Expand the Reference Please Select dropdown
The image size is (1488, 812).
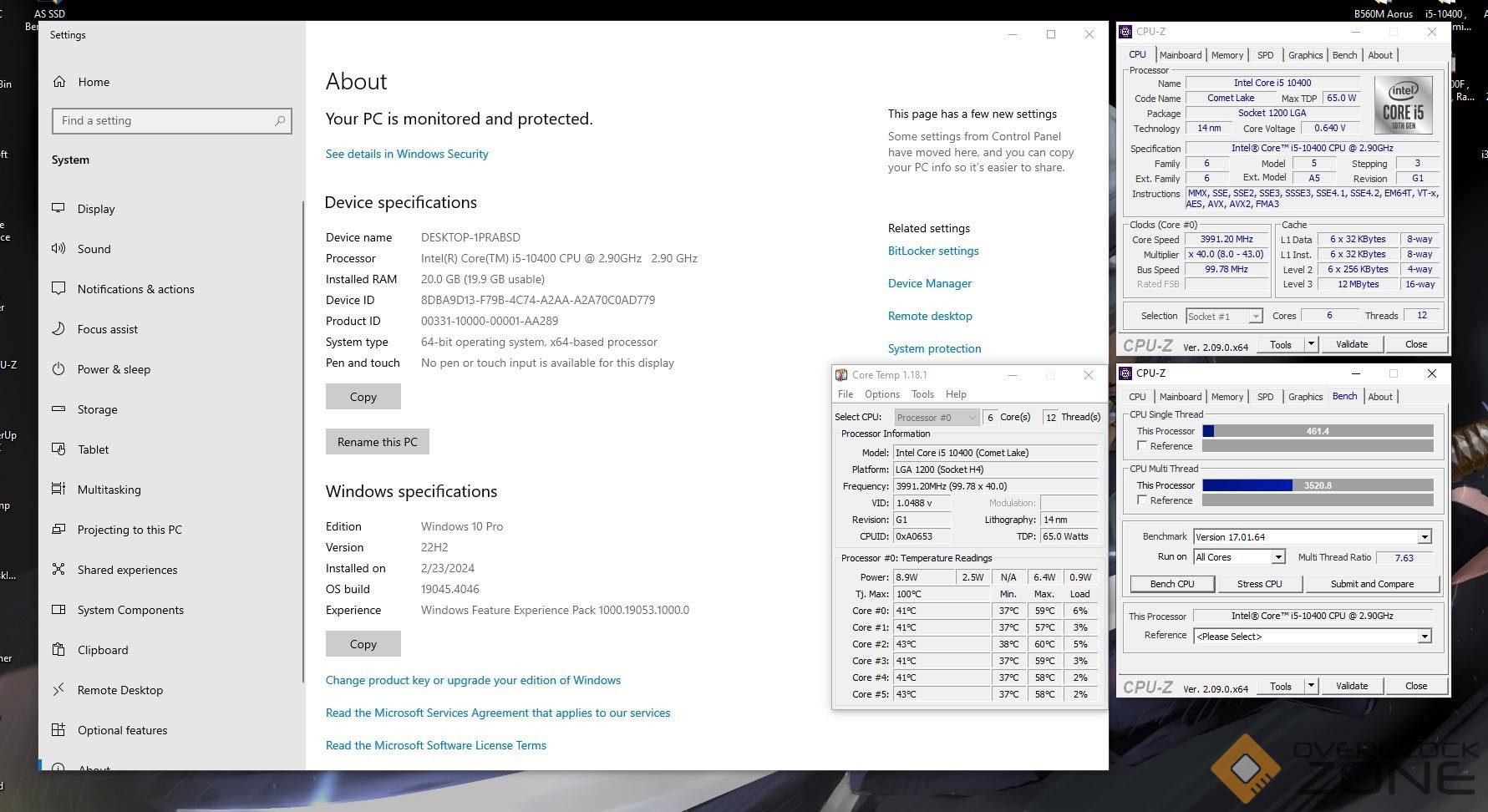tap(1424, 637)
